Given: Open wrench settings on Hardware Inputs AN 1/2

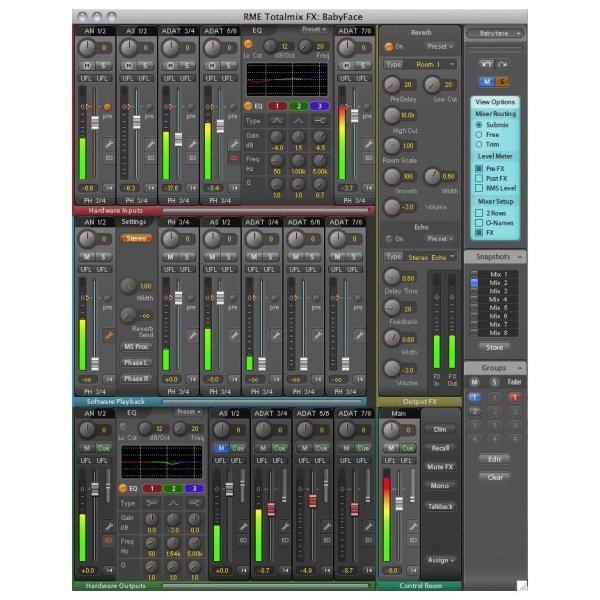Looking at the screenshot, I should click(109, 144).
